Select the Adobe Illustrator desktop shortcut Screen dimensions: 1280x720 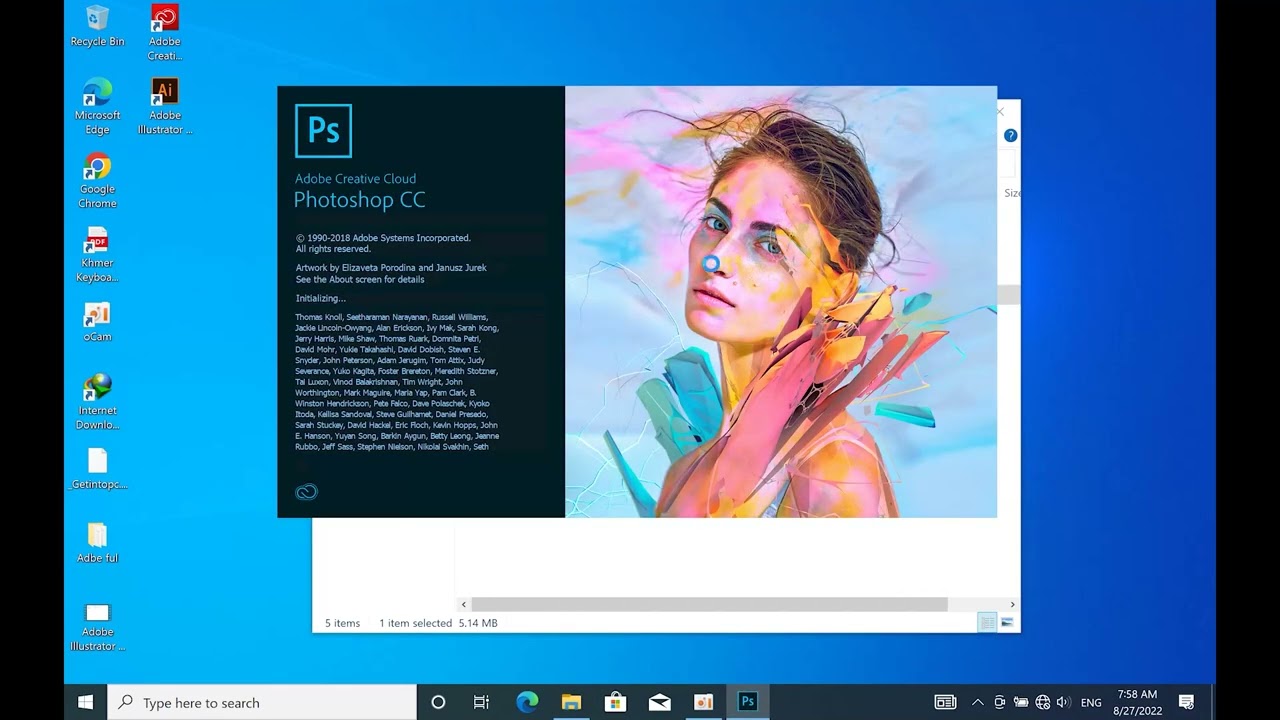click(165, 106)
